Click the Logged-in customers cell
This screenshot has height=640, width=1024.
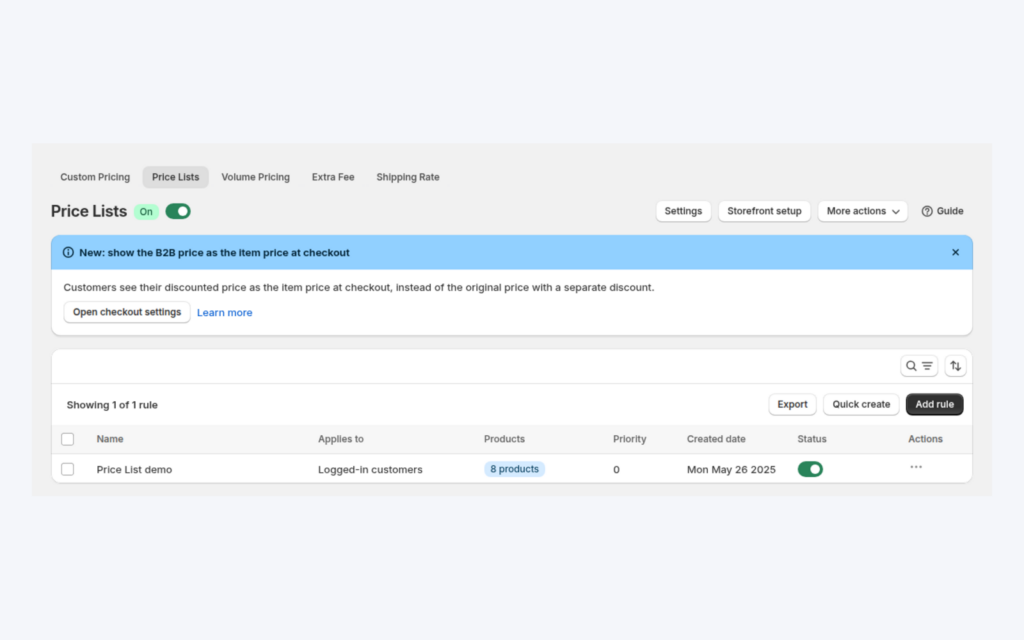pyautogui.click(x=370, y=470)
